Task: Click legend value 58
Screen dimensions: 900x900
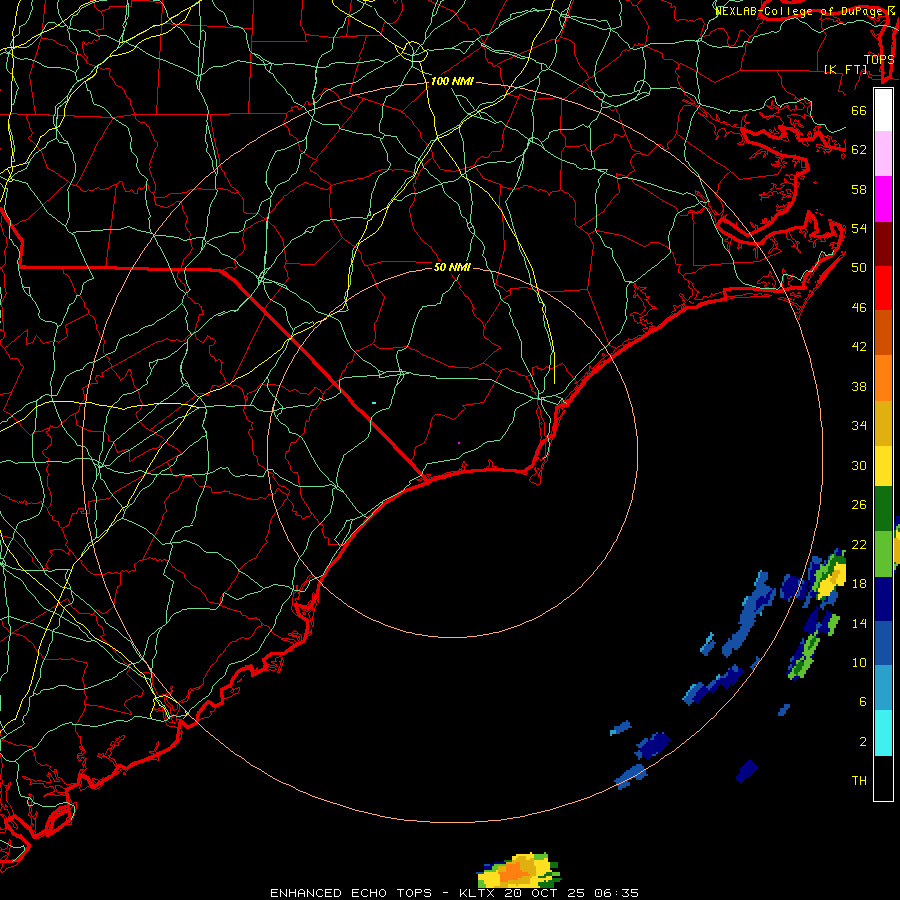Action: click(859, 189)
